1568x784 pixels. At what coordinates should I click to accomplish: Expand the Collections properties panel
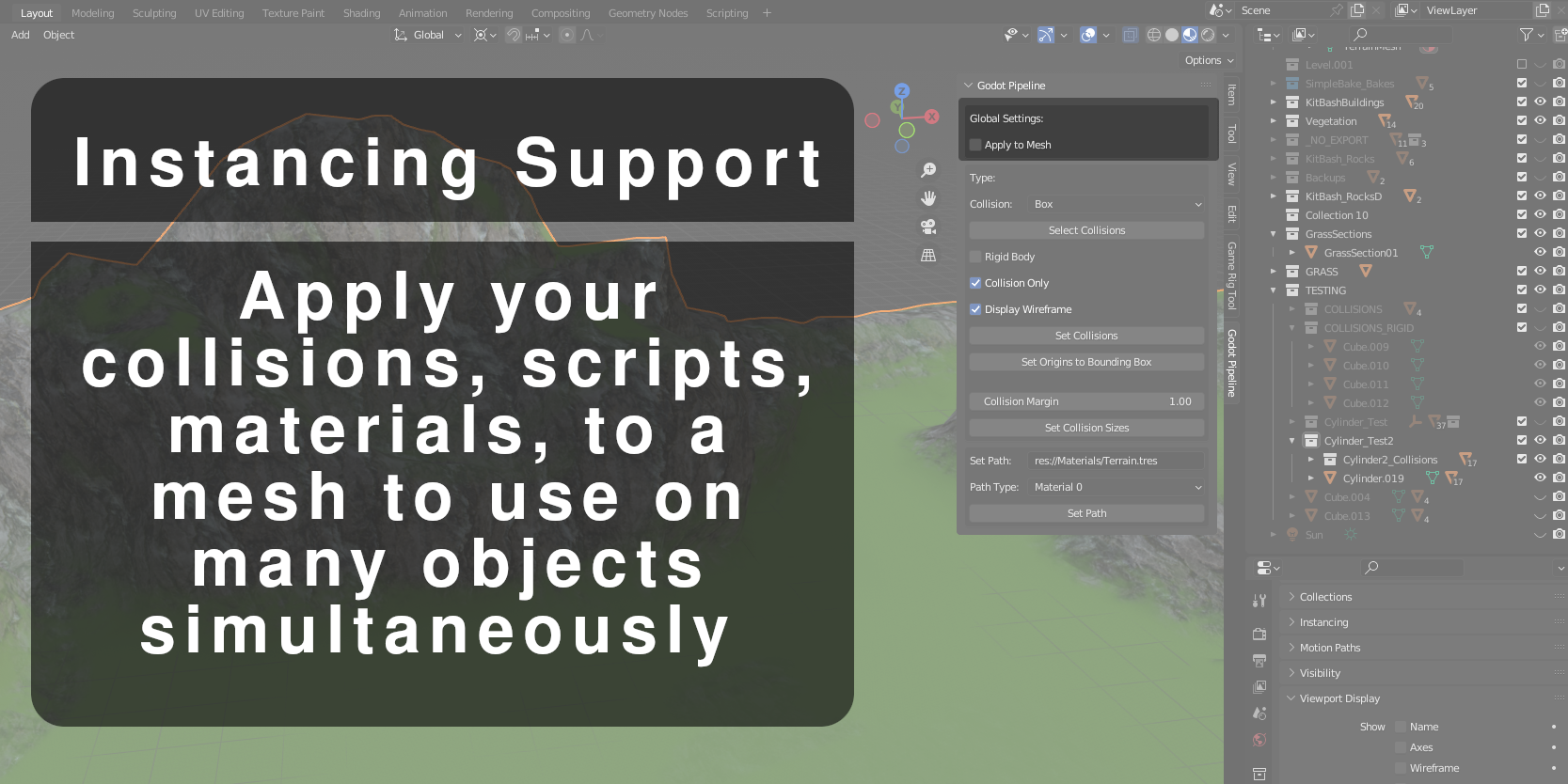(1291, 597)
